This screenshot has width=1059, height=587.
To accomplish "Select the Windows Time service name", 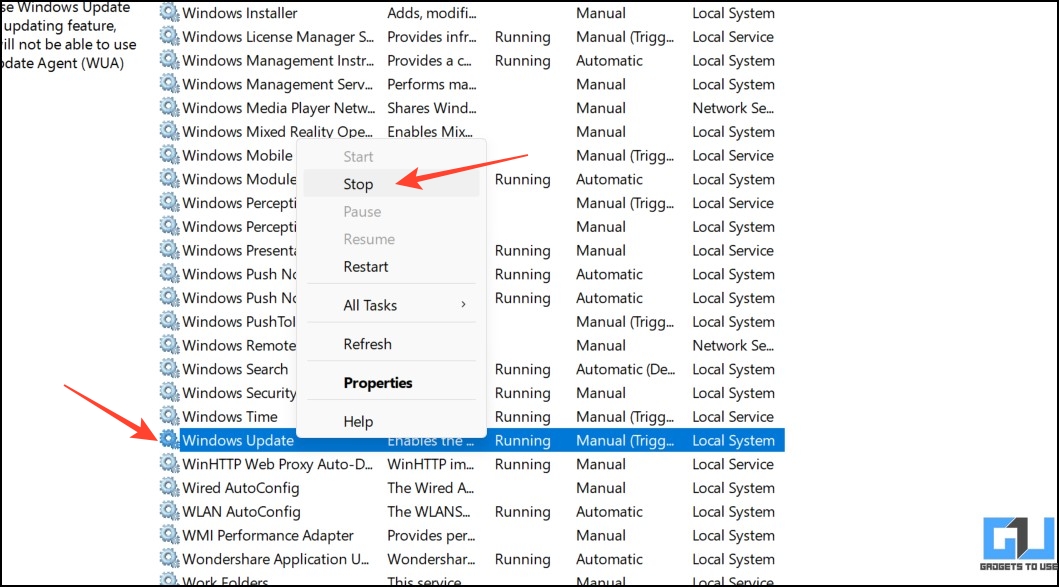I will (x=230, y=417).
